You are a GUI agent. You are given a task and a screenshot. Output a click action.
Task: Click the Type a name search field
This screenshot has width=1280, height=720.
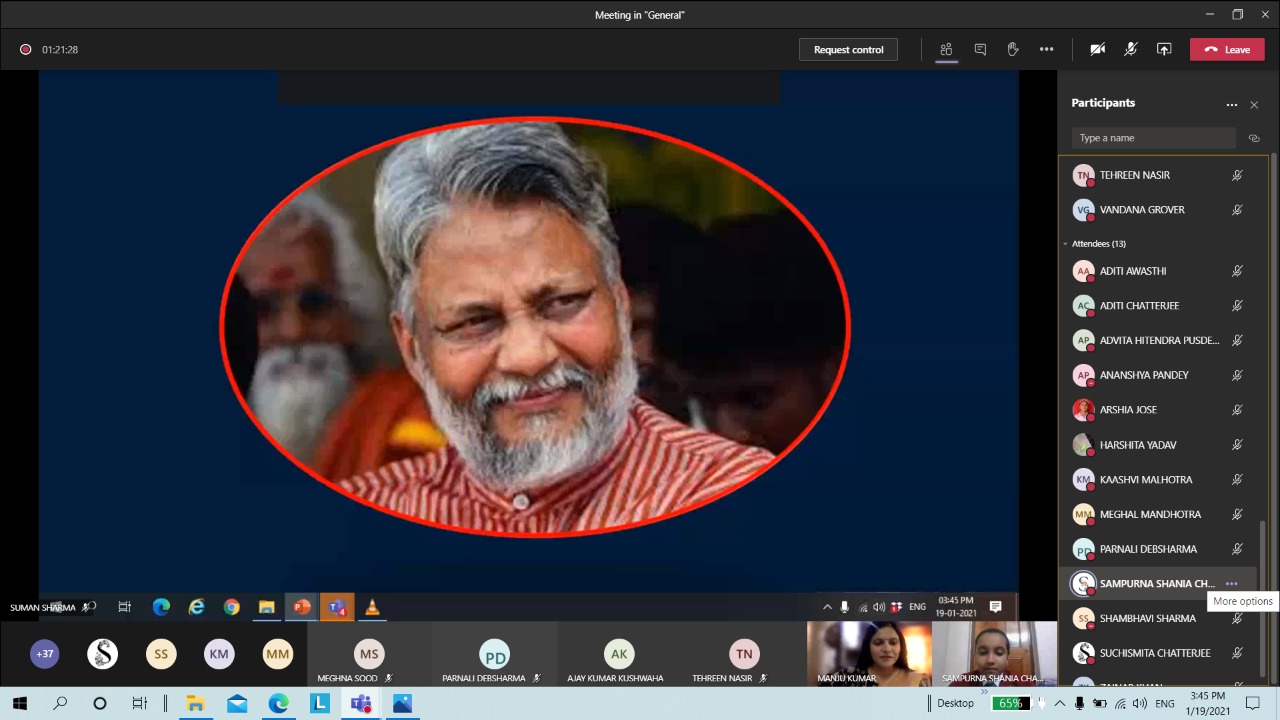[x=1153, y=138]
